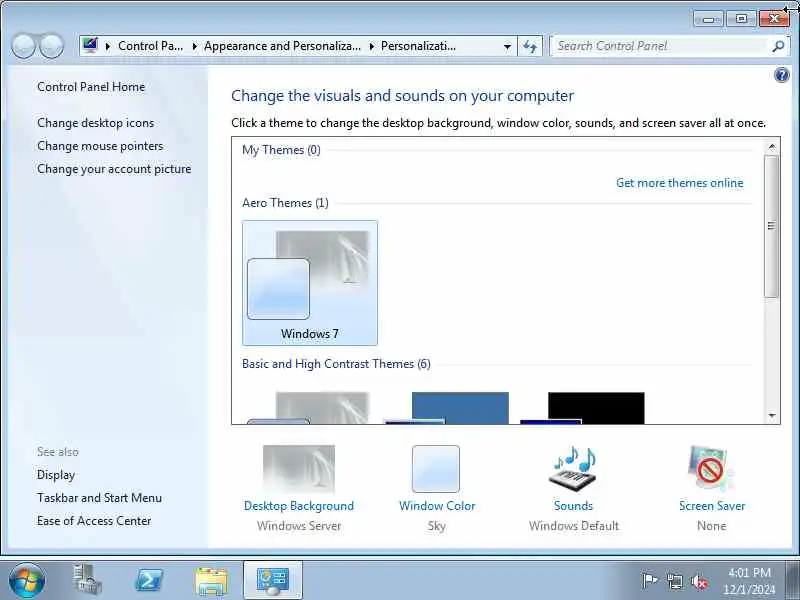
Task: Click the Personalizati... breadcrumb
Action: 418,46
